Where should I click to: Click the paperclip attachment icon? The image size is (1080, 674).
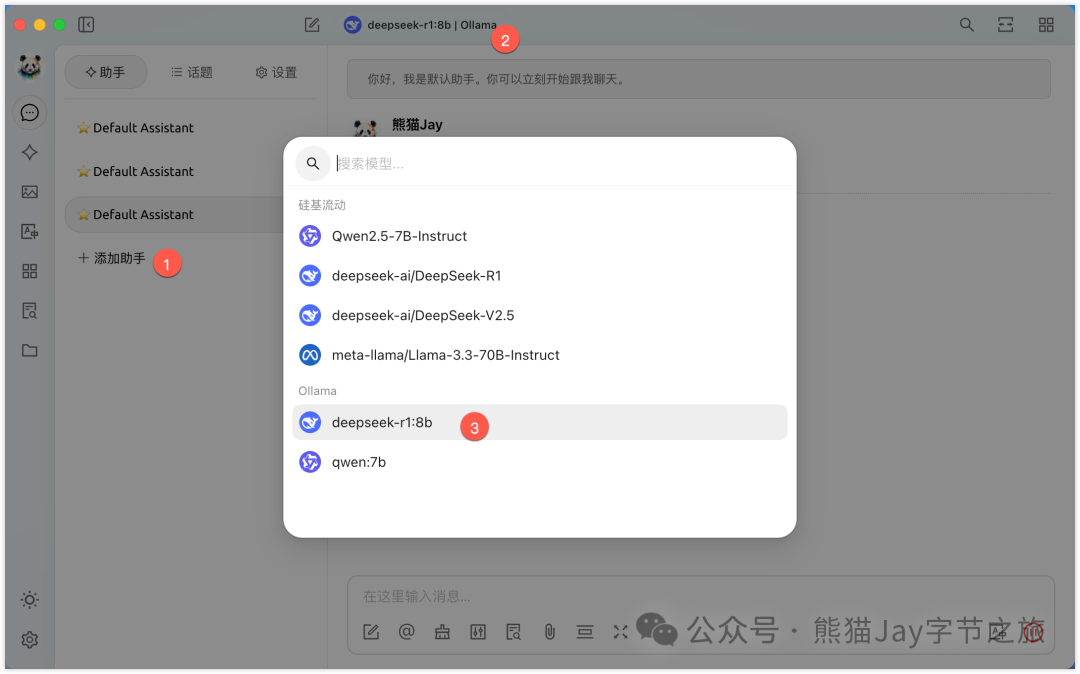point(550,631)
